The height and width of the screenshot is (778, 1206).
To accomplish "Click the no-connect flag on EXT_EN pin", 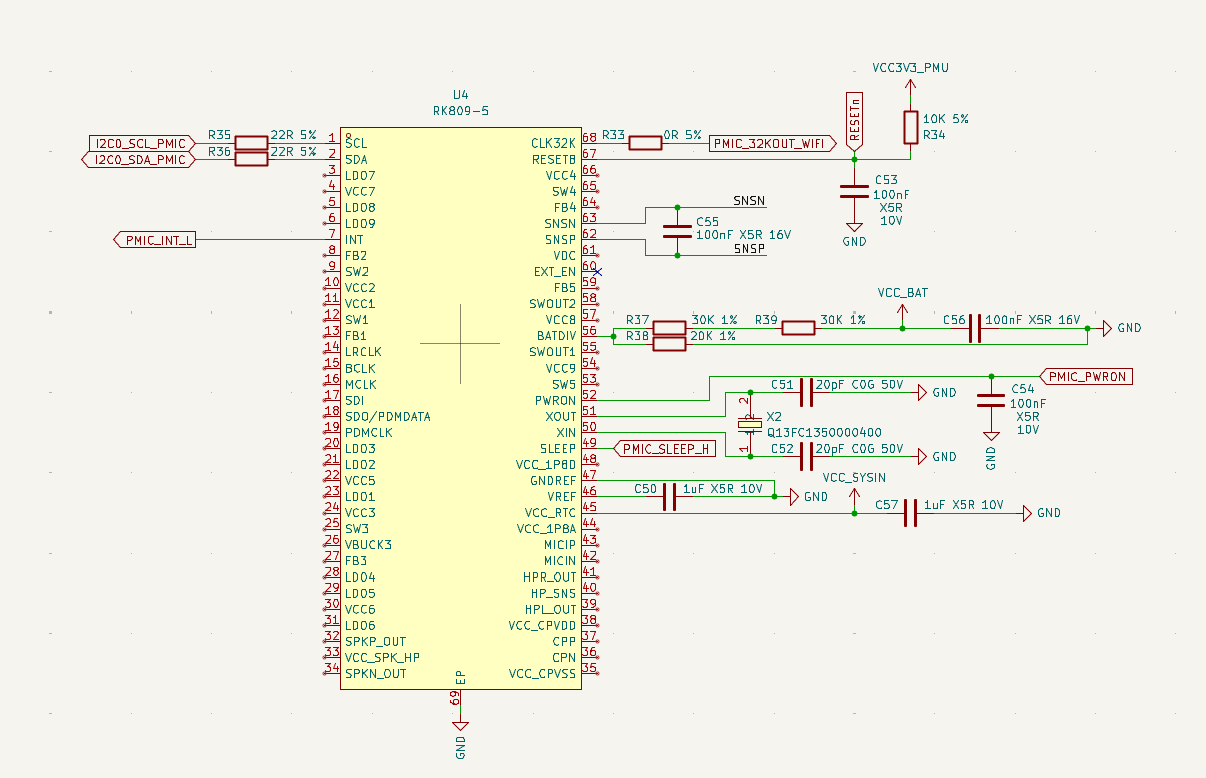I will click(x=597, y=271).
